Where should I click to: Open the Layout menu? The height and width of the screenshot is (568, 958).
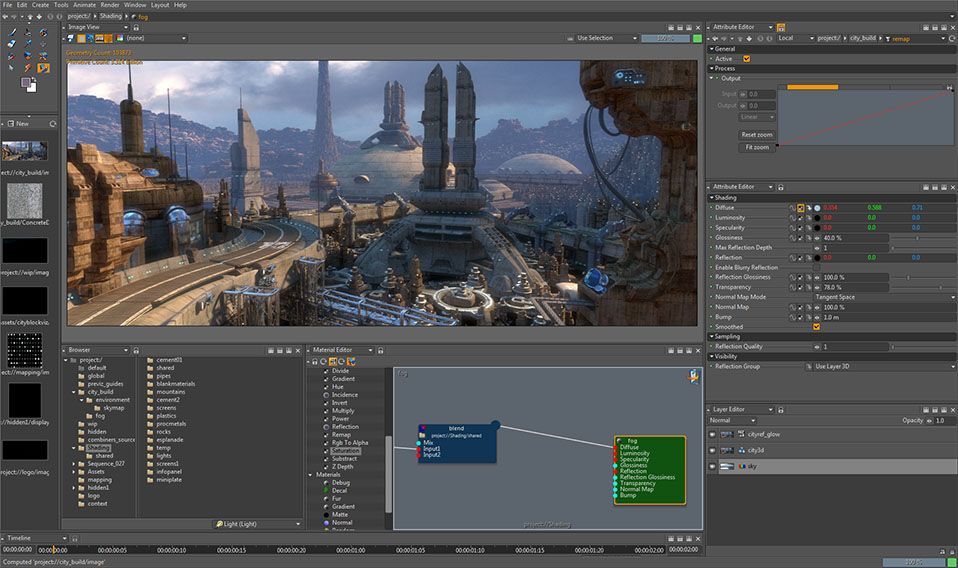pyautogui.click(x=160, y=5)
